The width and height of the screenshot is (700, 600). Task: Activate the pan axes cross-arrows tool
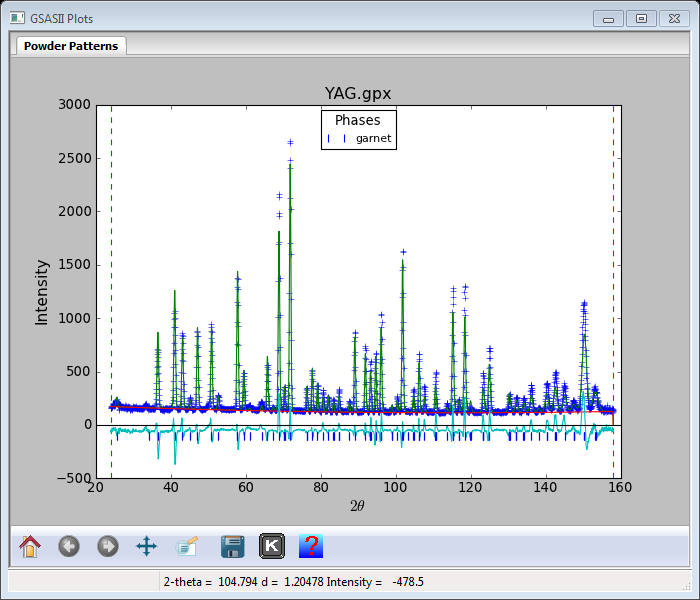pos(146,546)
